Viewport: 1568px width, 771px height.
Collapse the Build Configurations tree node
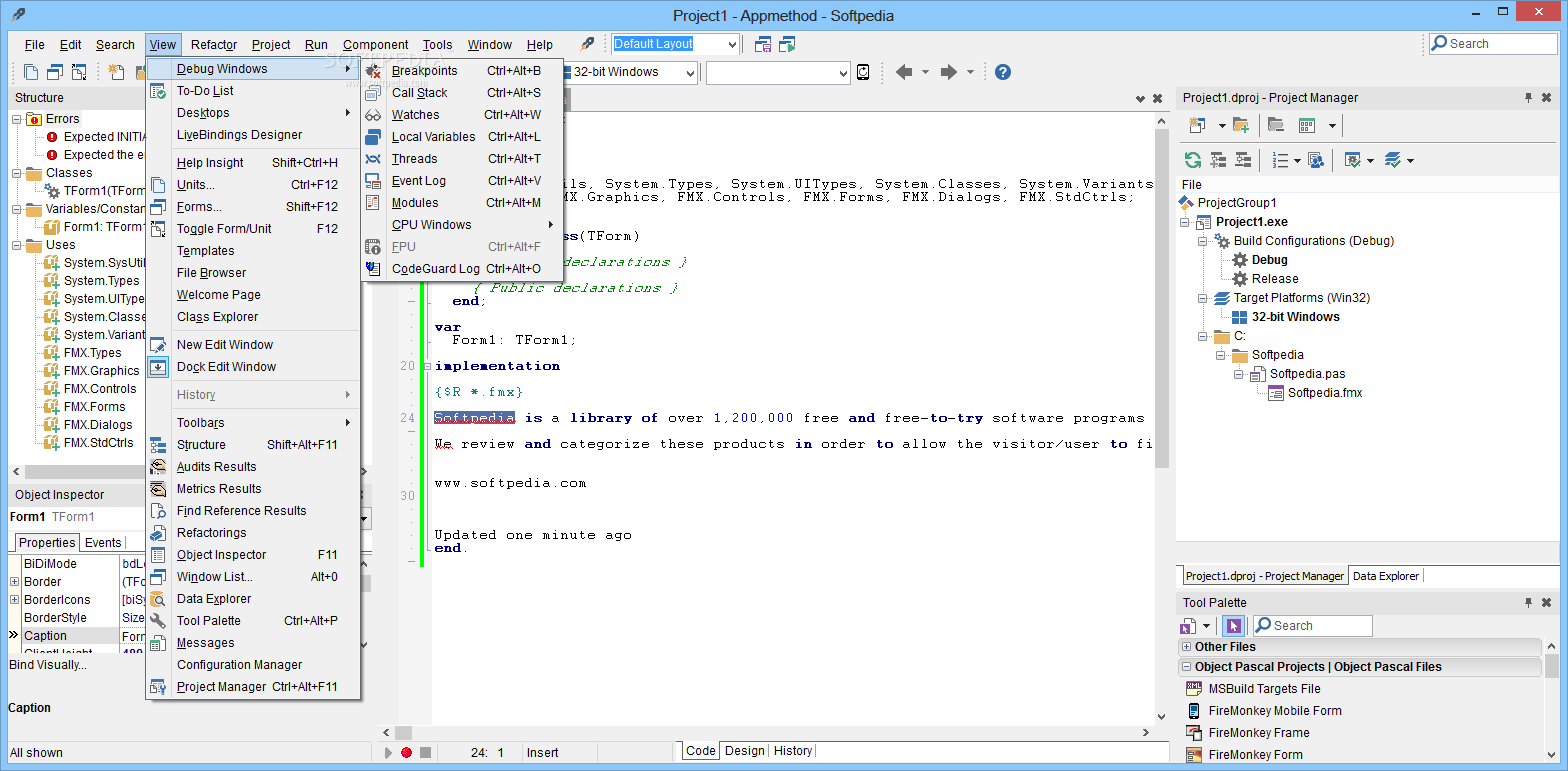[x=1203, y=241]
